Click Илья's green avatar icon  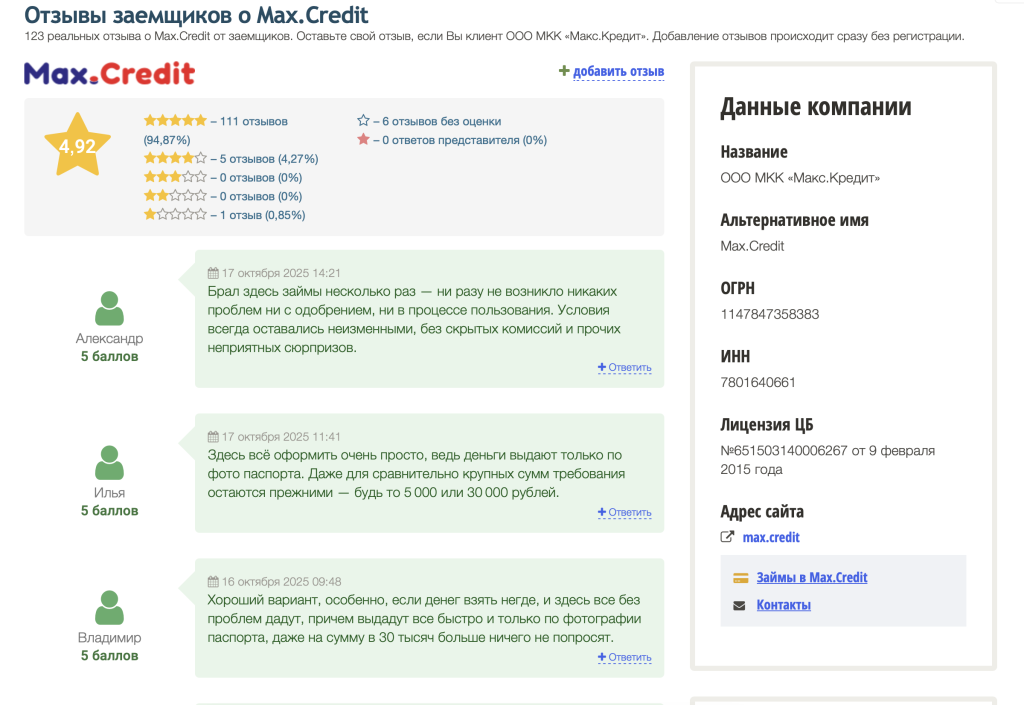pyautogui.click(x=109, y=463)
